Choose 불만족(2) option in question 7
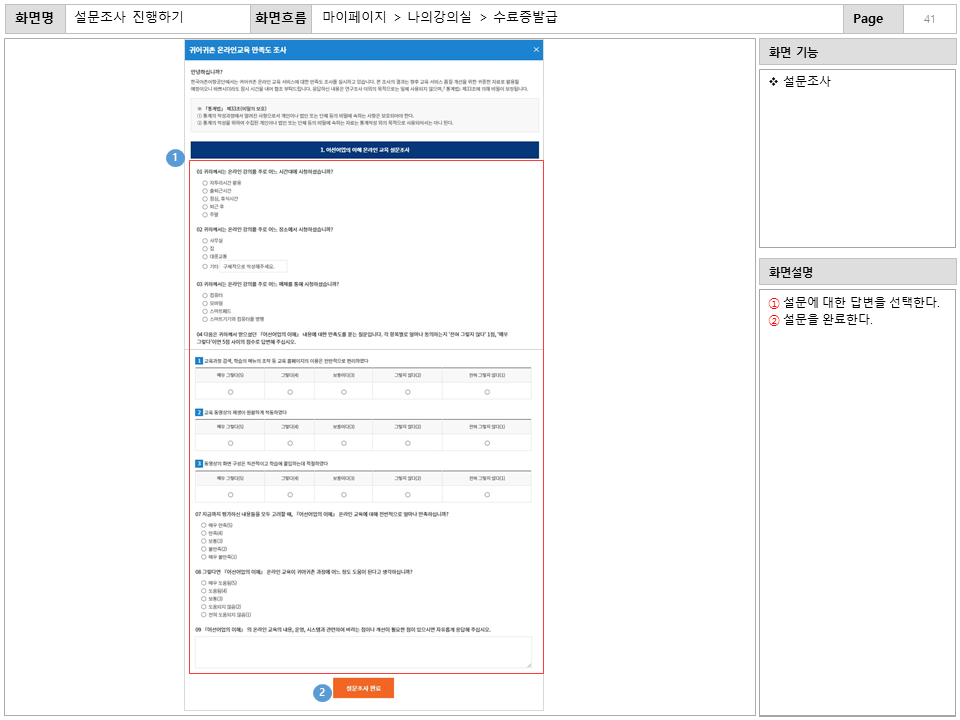This screenshot has width=960, height=720. [x=204, y=547]
